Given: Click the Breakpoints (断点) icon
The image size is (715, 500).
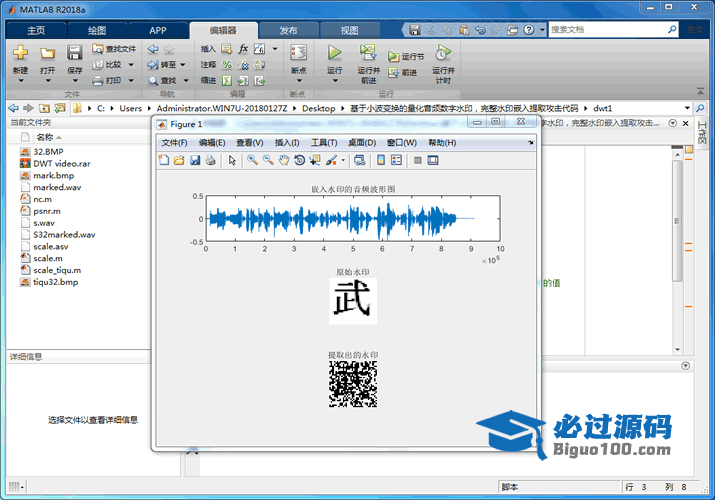Looking at the screenshot, I should 299,53.
